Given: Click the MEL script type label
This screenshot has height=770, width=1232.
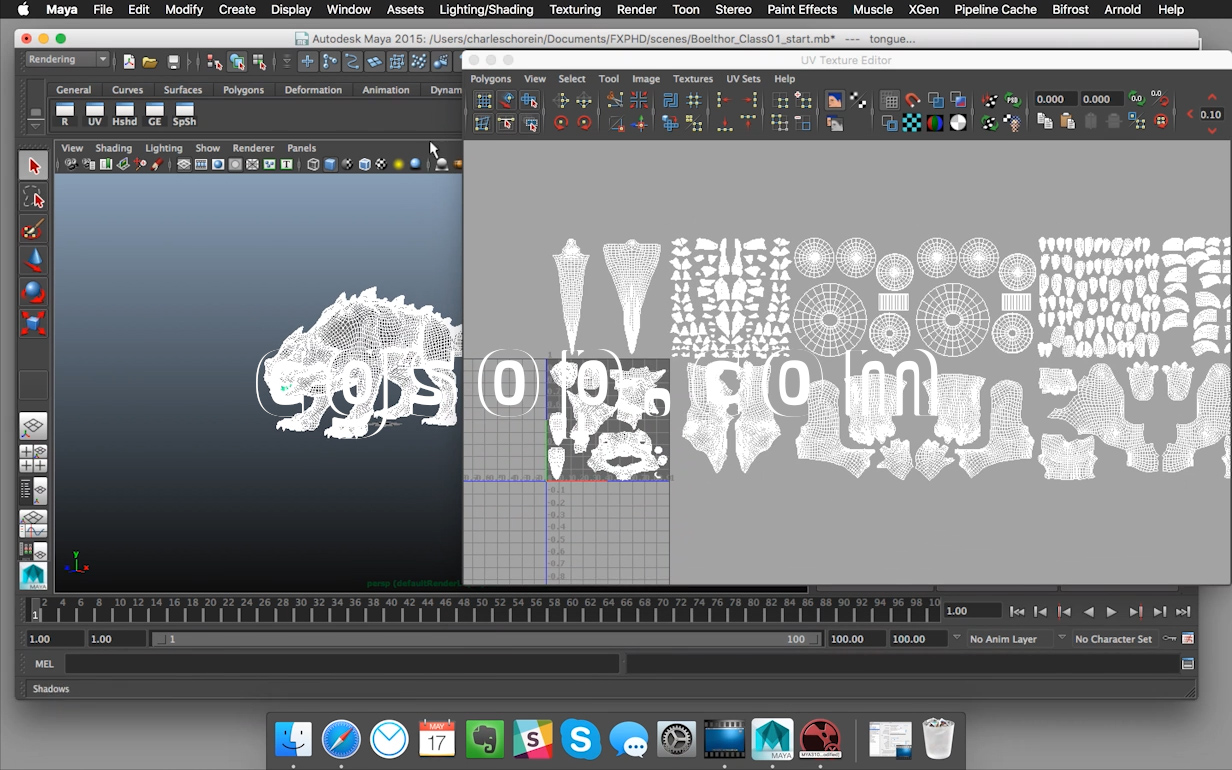Looking at the screenshot, I should (44, 664).
